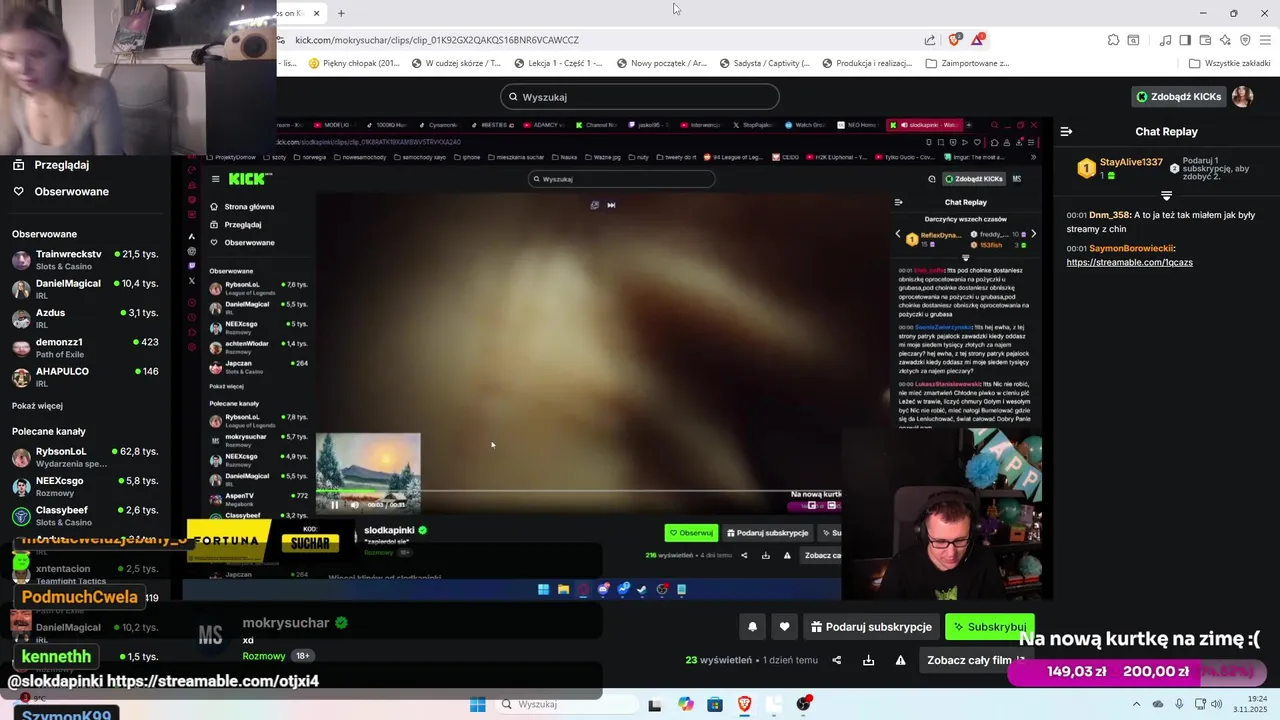The height and width of the screenshot is (720, 1280).
Task: Open bookmark 'Sadysta / Captivity'
Action: [766, 63]
